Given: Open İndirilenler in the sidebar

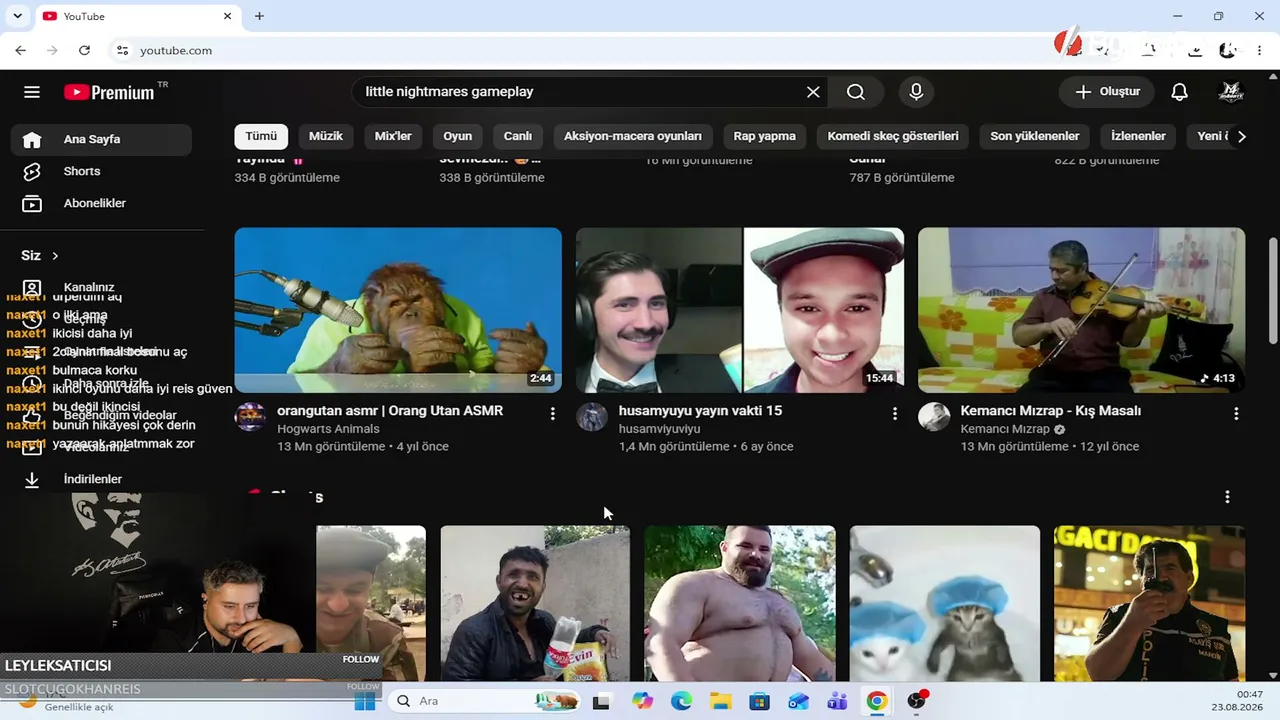Looking at the screenshot, I should [x=101, y=479].
